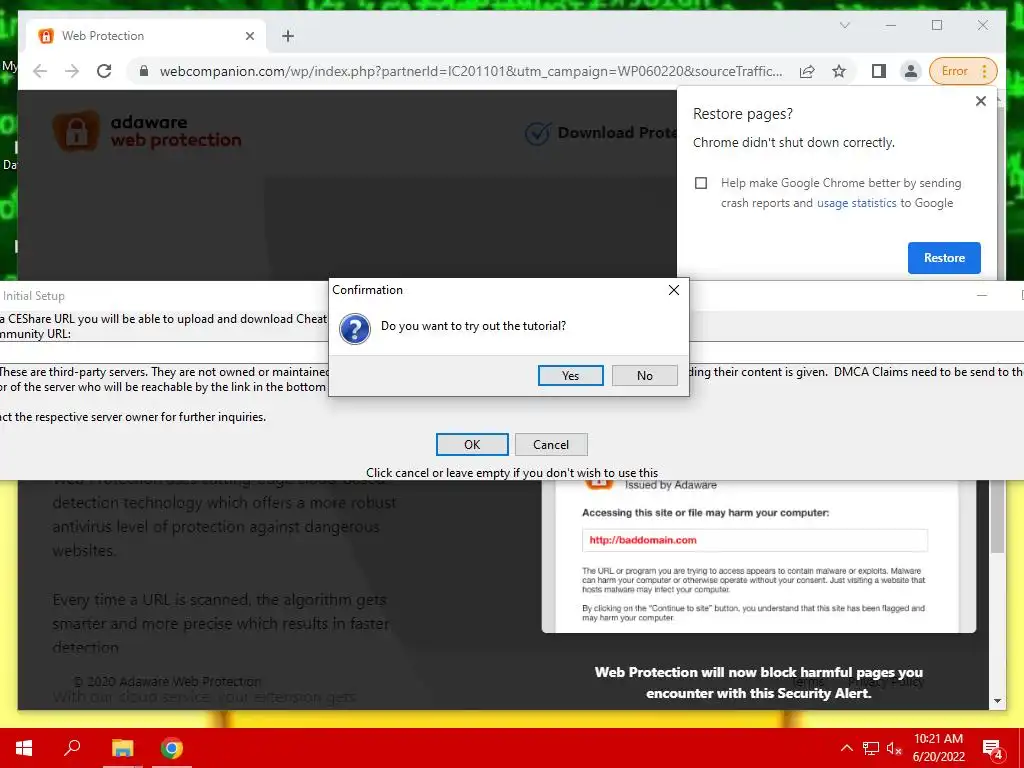The width and height of the screenshot is (1024, 768).
Task: Close the Restore pages popup
Action: 980,101
